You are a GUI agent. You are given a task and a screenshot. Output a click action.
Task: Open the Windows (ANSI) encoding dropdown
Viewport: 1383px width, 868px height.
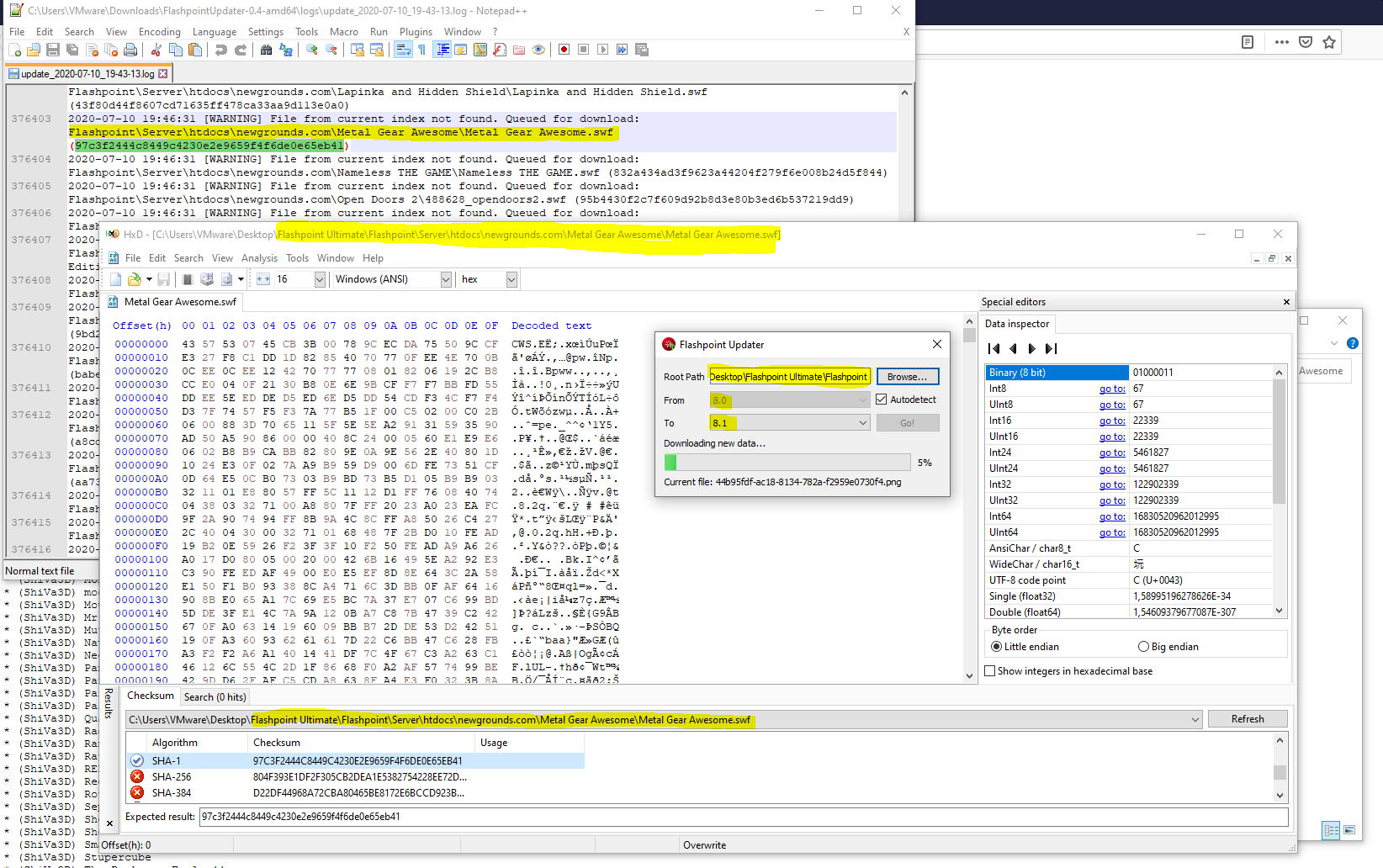445,278
